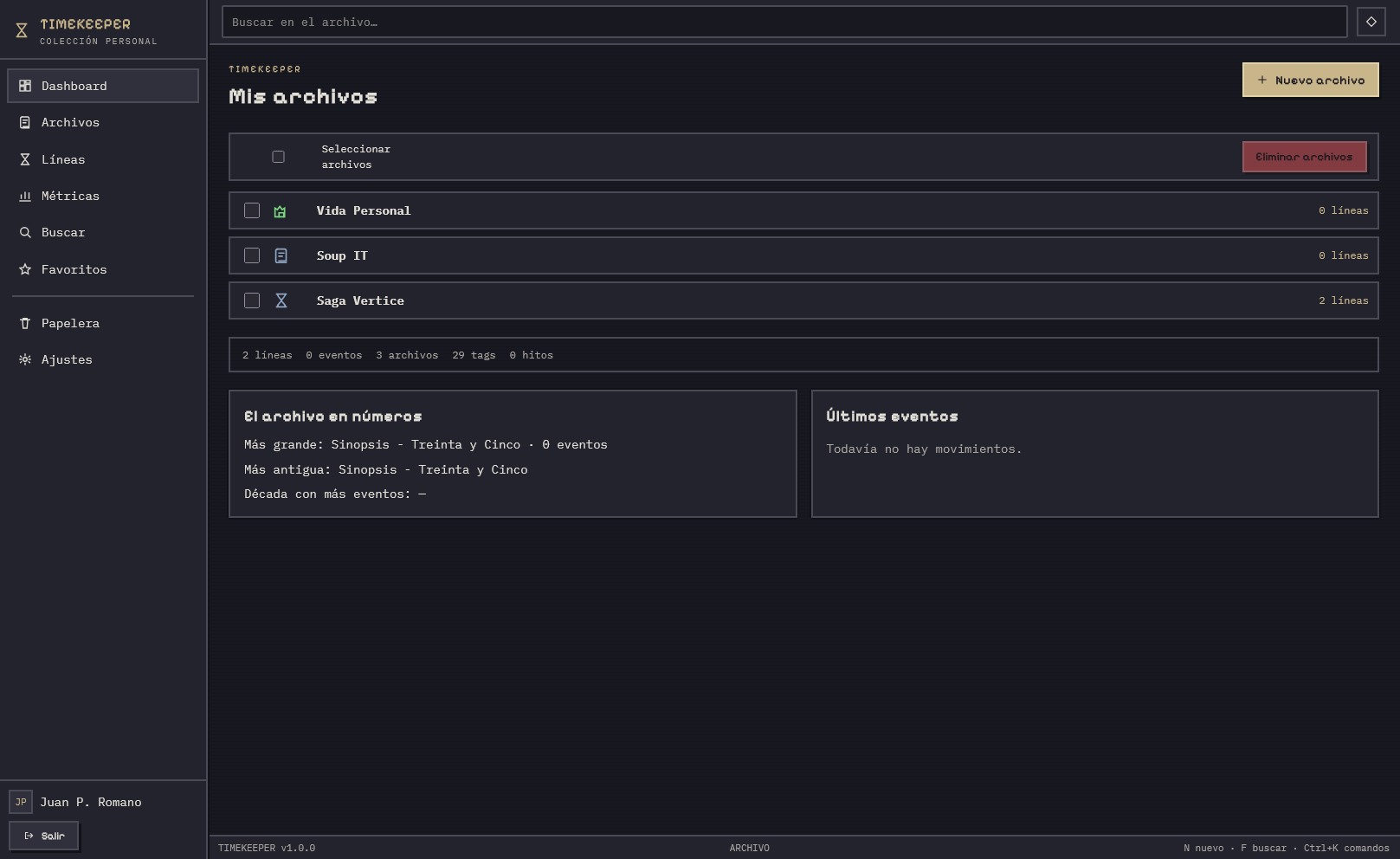1400x859 pixels.
Task: Click the Buscar magnifier icon in sidebar
Action: pyautogui.click(x=25, y=232)
